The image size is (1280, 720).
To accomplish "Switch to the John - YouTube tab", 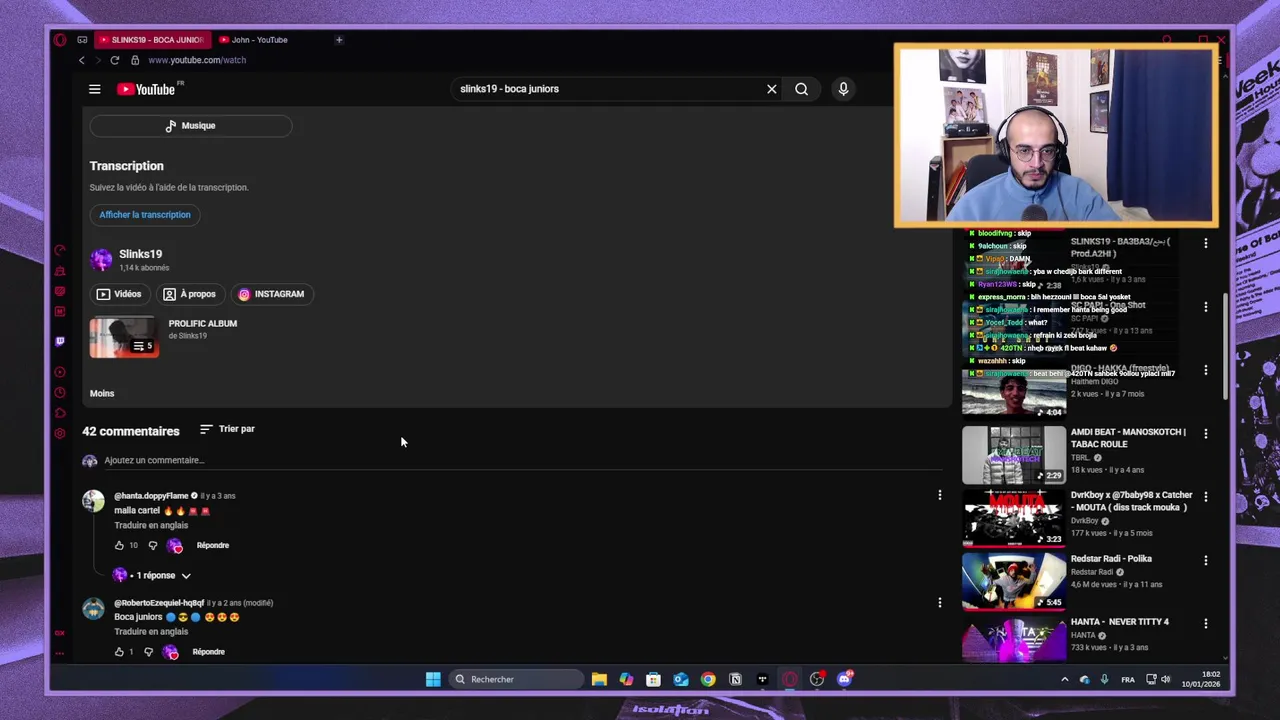I will 260,40.
